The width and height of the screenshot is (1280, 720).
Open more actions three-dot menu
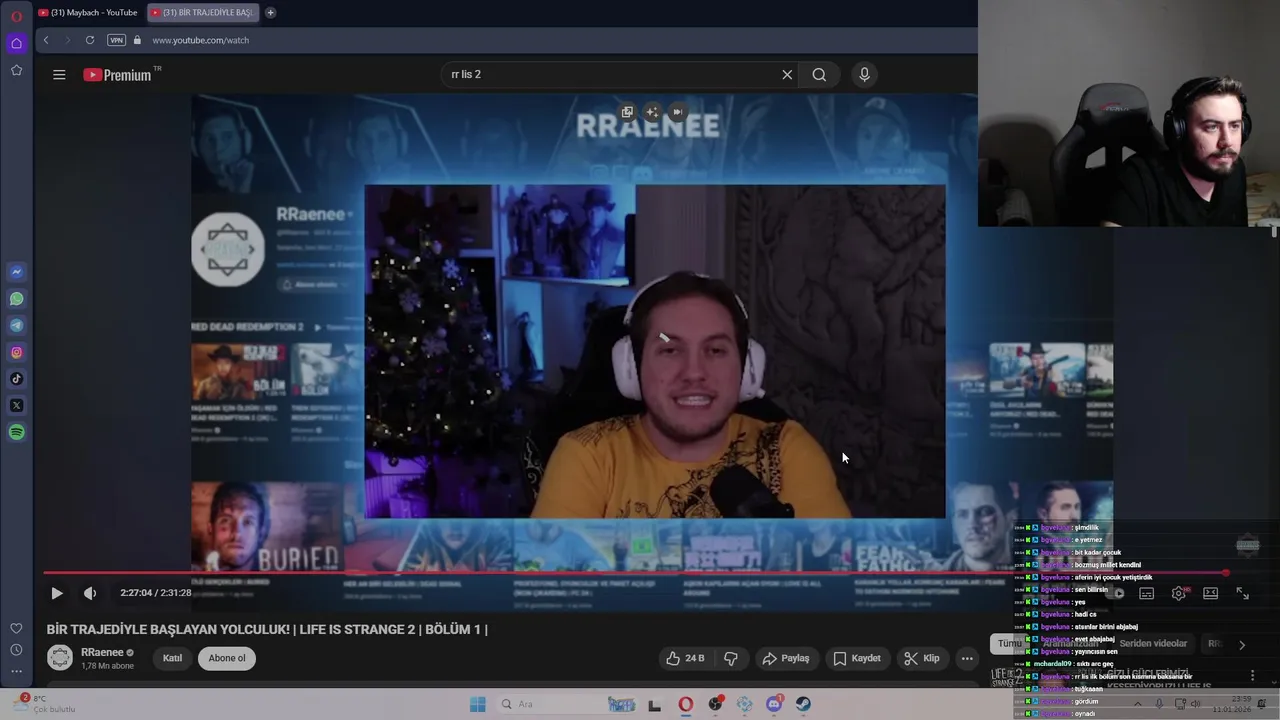click(967, 658)
